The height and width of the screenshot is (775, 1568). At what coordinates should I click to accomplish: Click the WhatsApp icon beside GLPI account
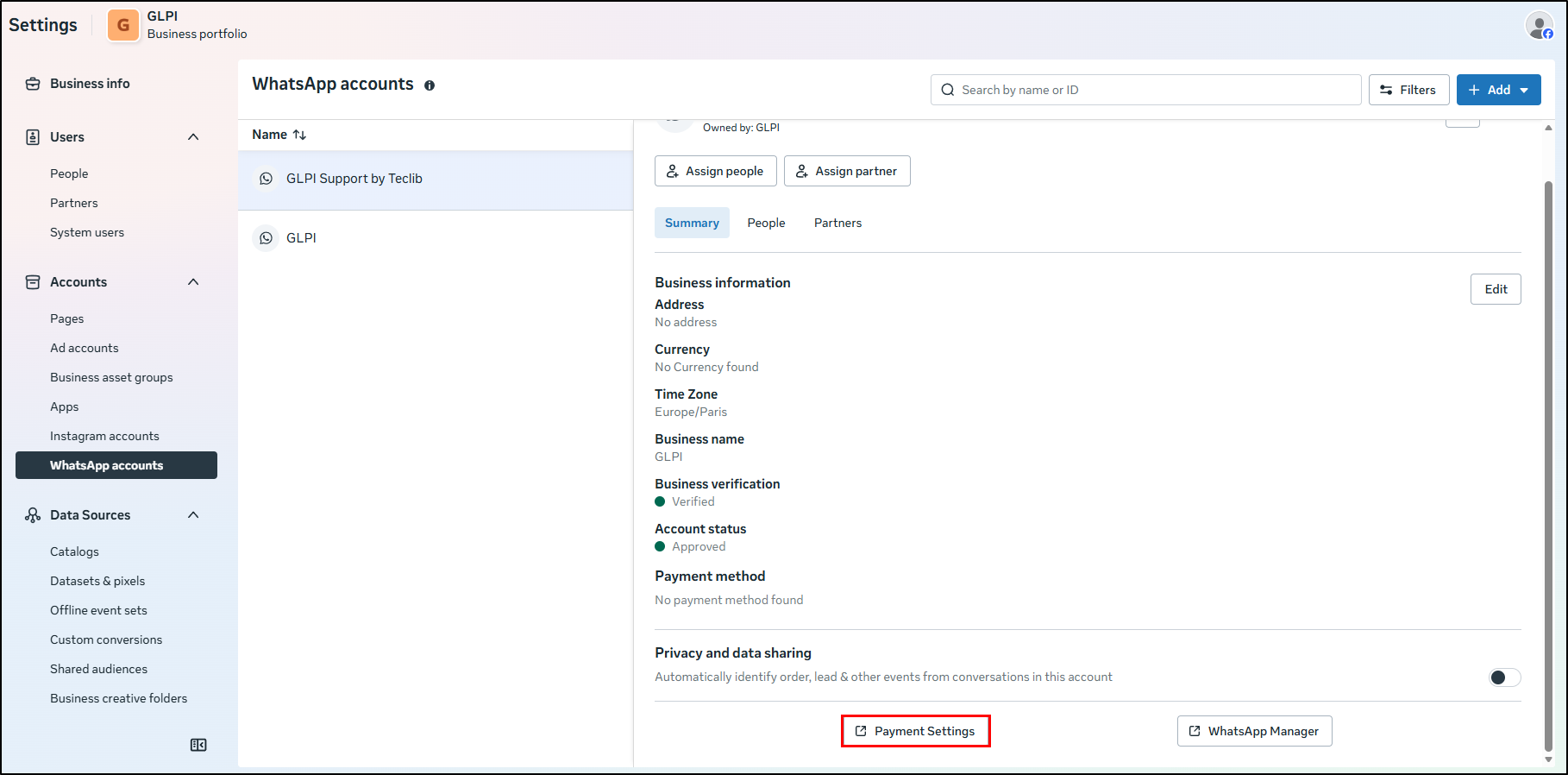point(267,238)
